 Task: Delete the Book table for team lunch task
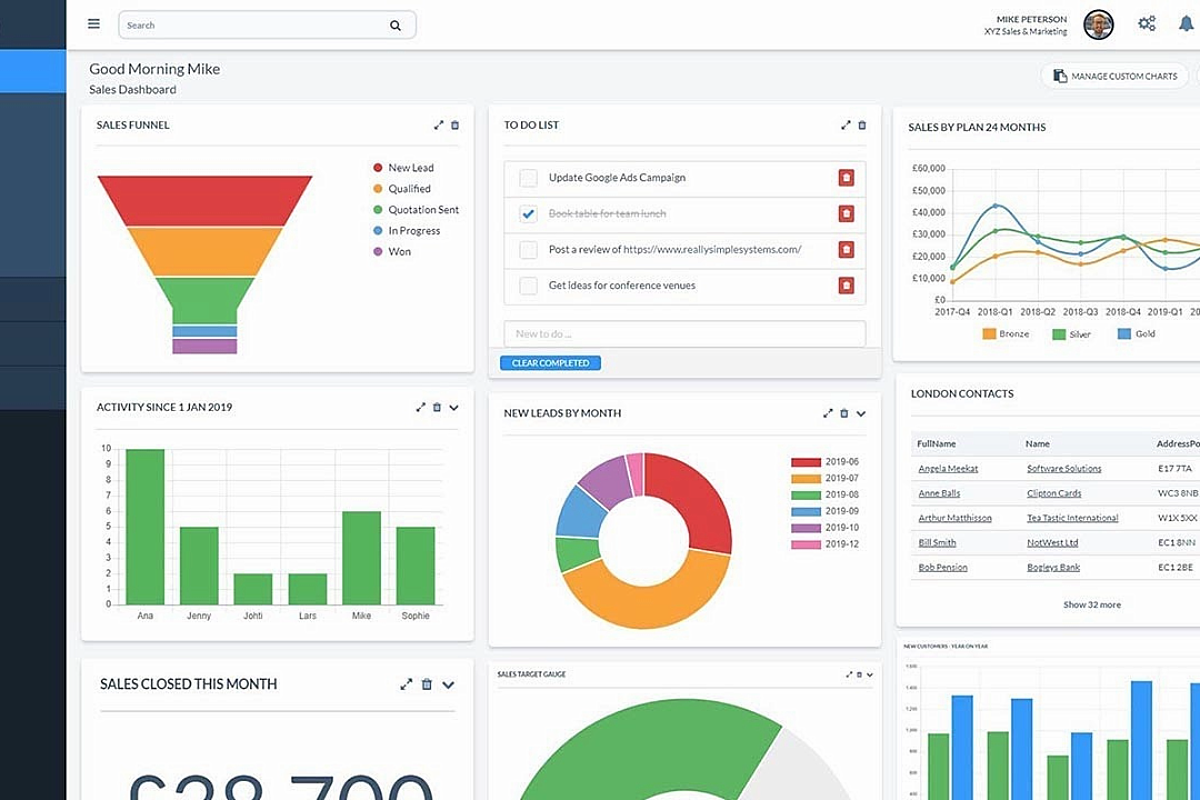tap(846, 214)
